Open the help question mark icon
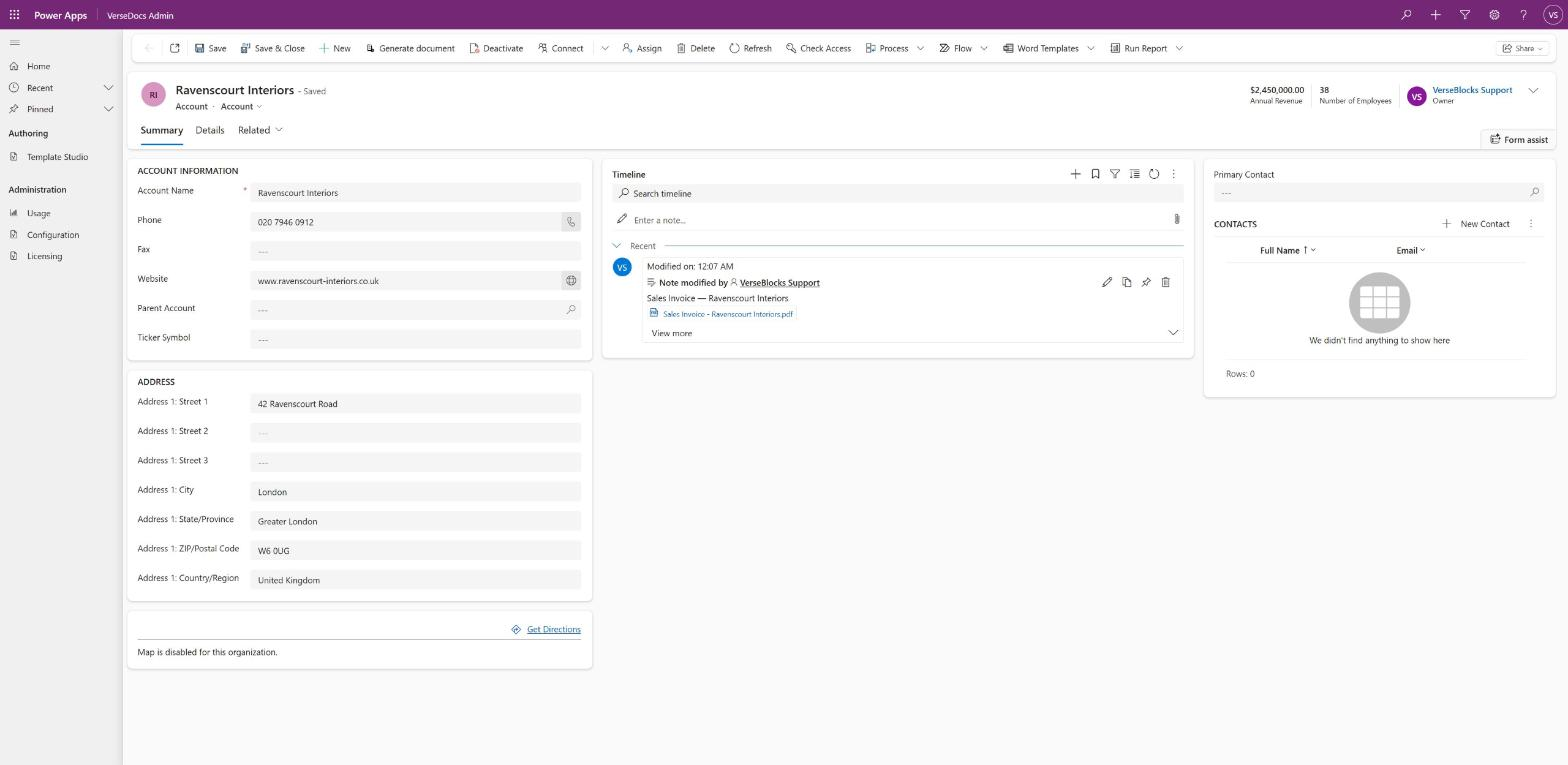The height and width of the screenshot is (765, 1568). click(x=1523, y=15)
